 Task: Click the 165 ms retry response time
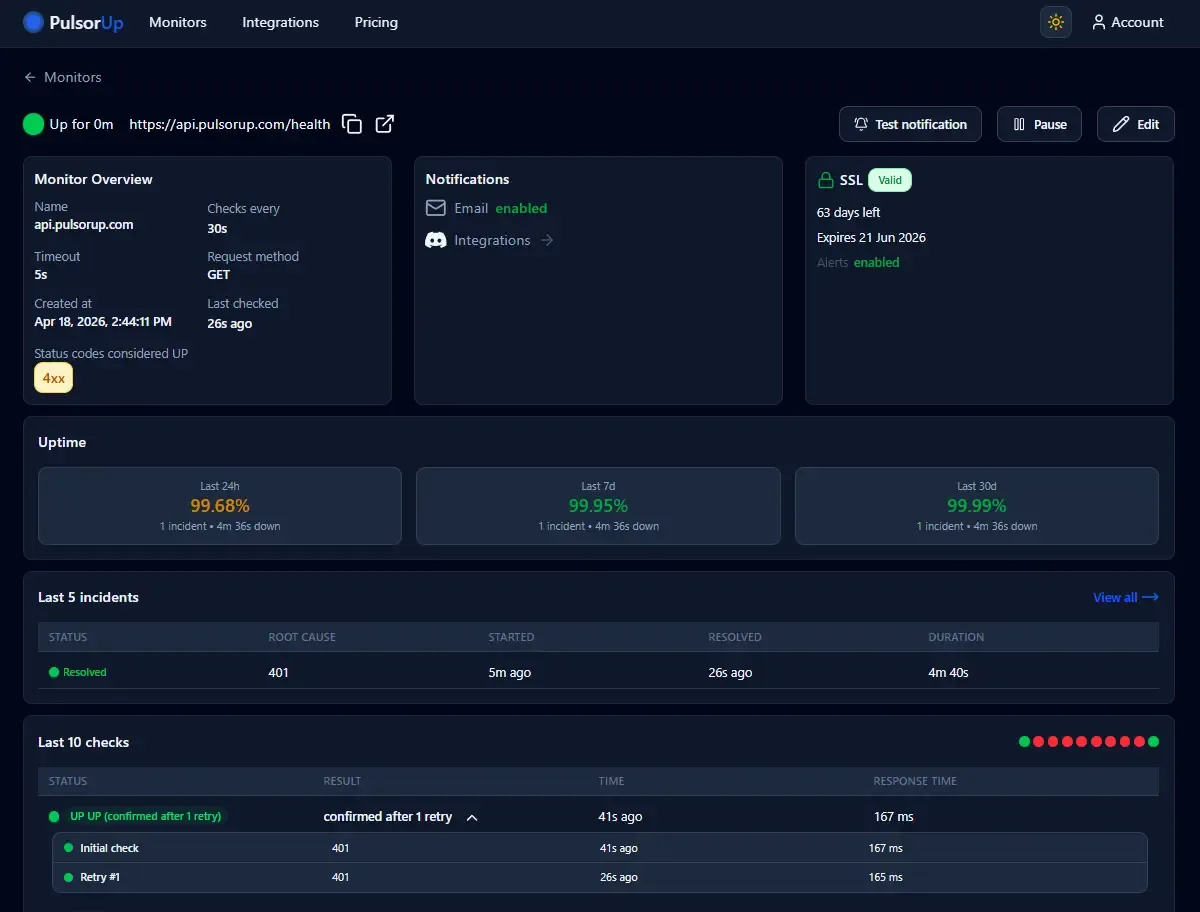pyautogui.click(x=886, y=877)
